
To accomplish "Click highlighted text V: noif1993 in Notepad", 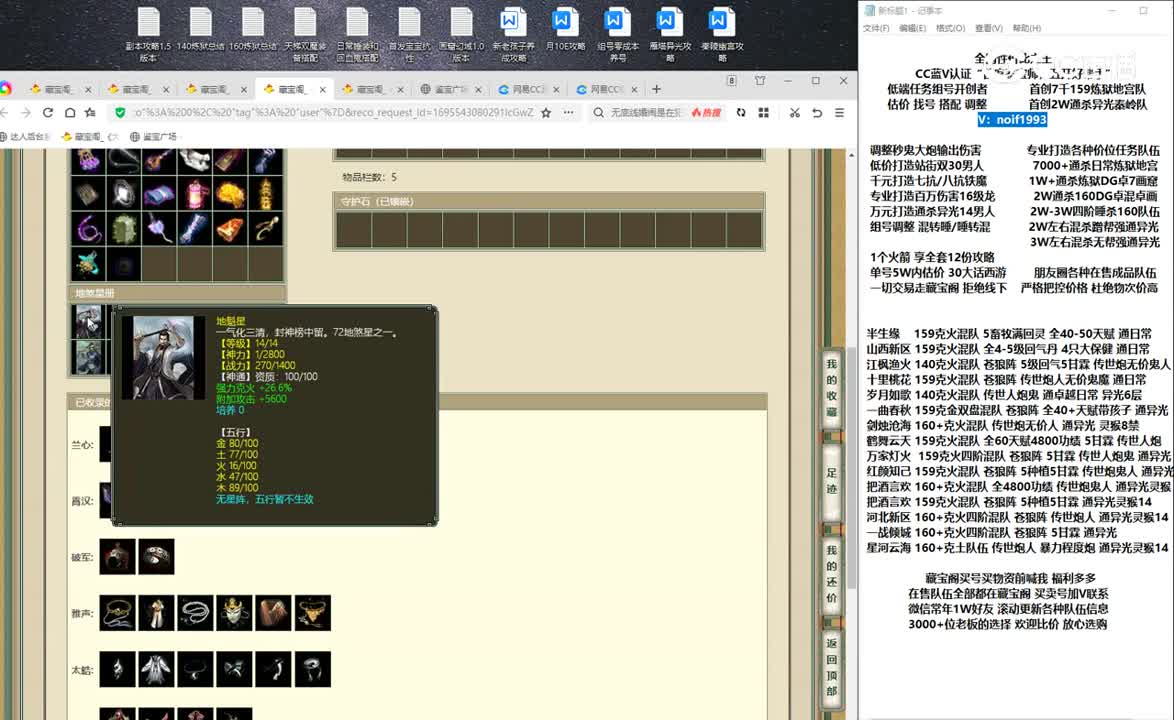I will (x=1012, y=120).
